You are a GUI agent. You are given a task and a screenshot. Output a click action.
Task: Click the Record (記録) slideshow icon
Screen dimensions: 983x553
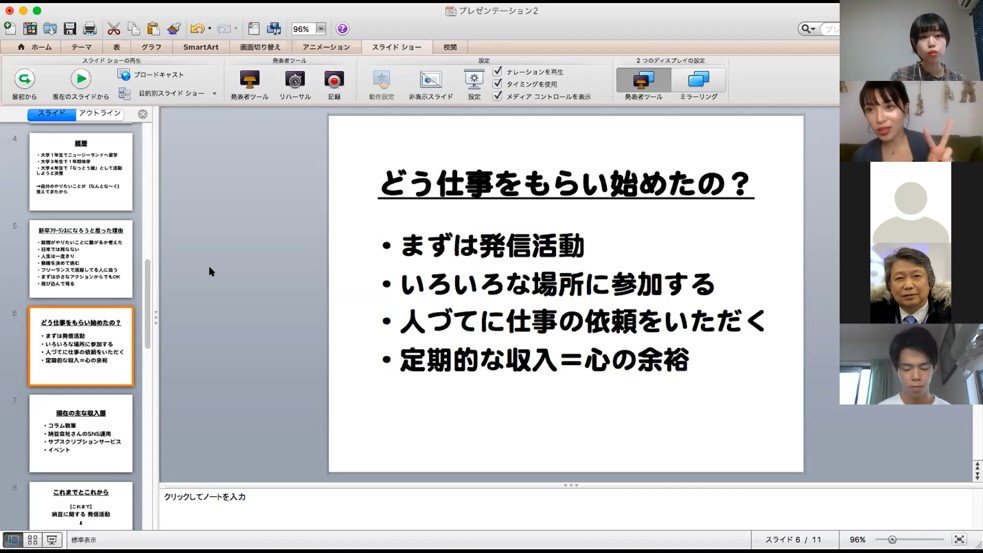click(334, 80)
